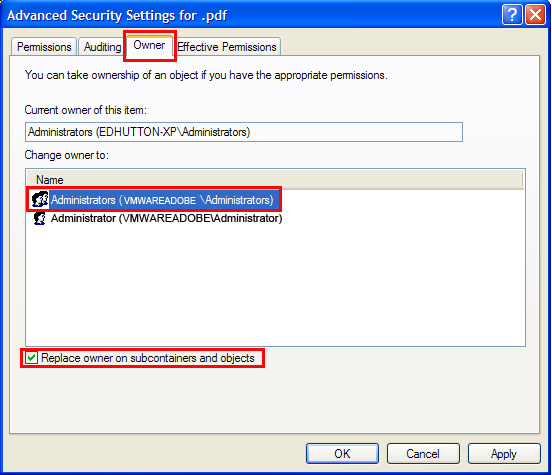
Task: Click the dialog title bar text
Action: [x=117, y=15]
